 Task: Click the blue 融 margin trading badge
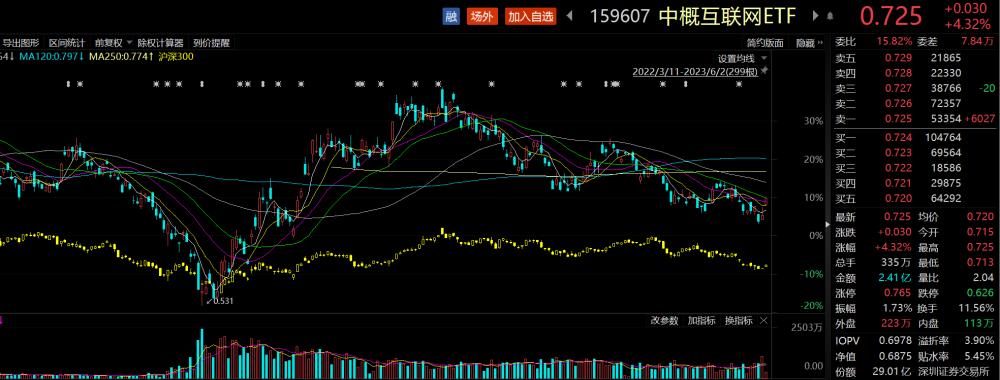pos(451,17)
